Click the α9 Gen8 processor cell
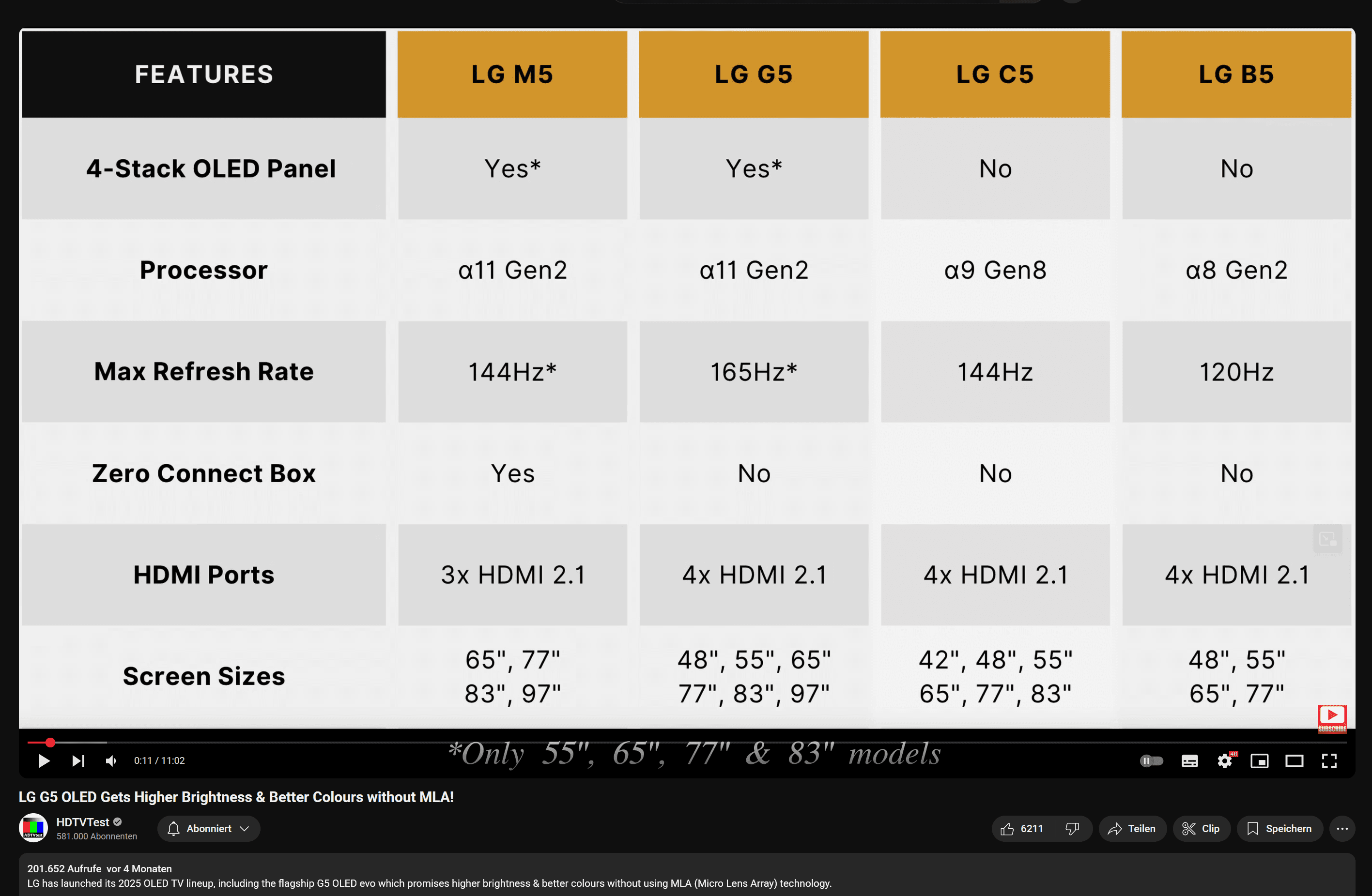The height and width of the screenshot is (896, 1372). pyautogui.click(x=995, y=270)
